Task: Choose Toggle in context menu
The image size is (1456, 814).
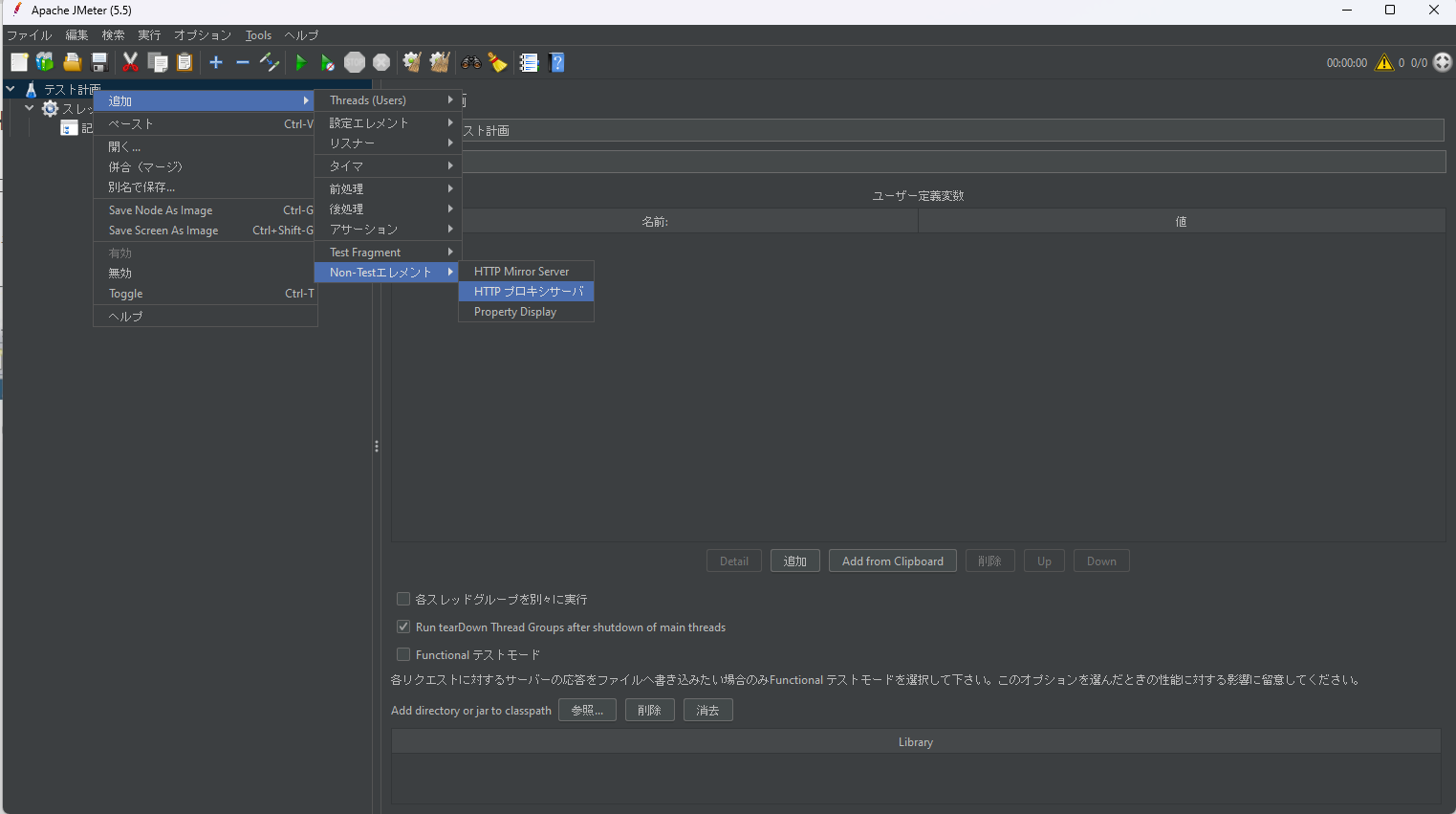Action: pyautogui.click(x=206, y=293)
